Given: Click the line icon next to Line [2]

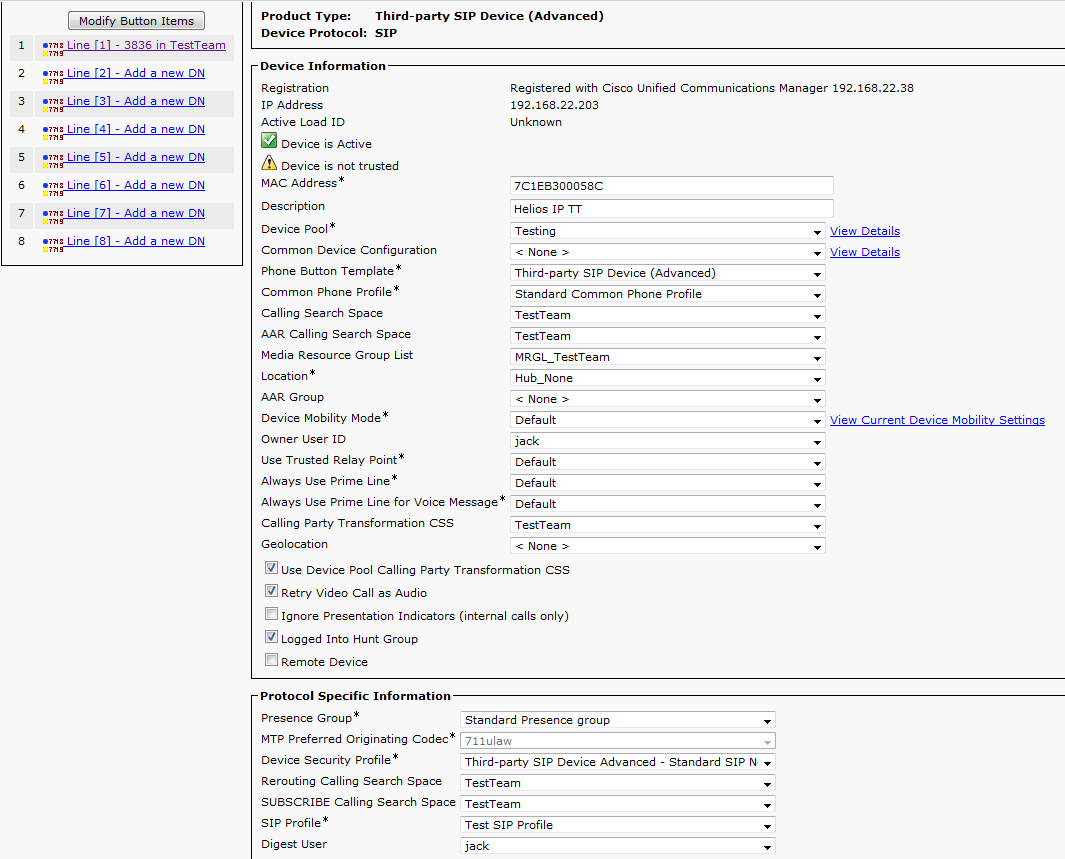Looking at the screenshot, I should pyautogui.click(x=53, y=75).
